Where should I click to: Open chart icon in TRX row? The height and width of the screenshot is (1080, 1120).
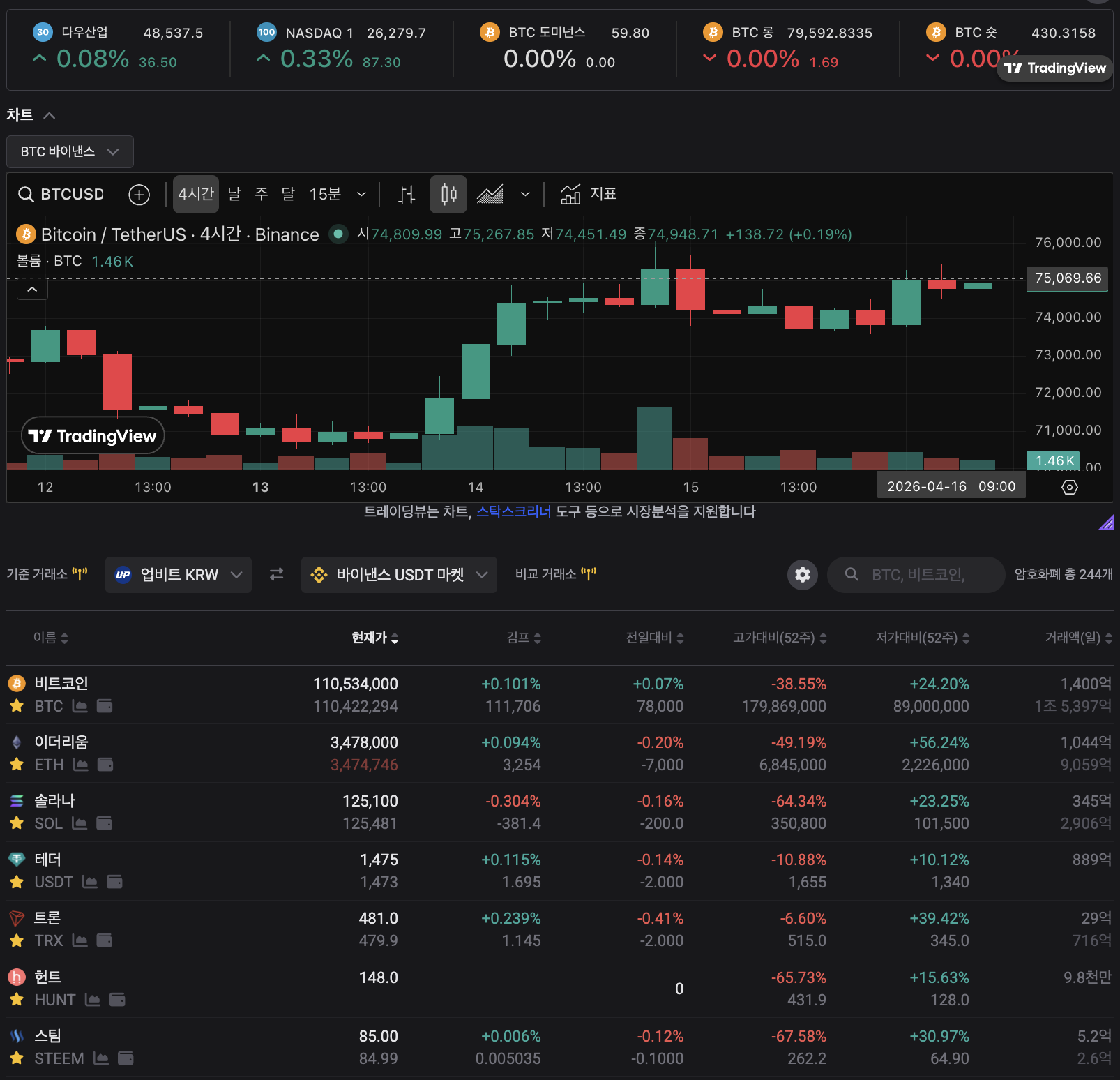80,940
